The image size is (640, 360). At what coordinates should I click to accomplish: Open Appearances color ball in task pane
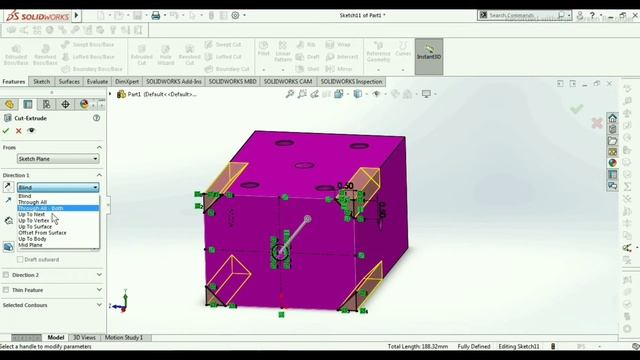pyautogui.click(x=612, y=163)
